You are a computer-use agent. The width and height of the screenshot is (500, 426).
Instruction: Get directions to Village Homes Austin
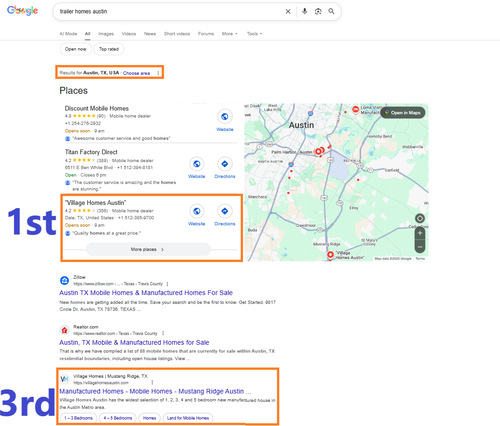coord(225,211)
